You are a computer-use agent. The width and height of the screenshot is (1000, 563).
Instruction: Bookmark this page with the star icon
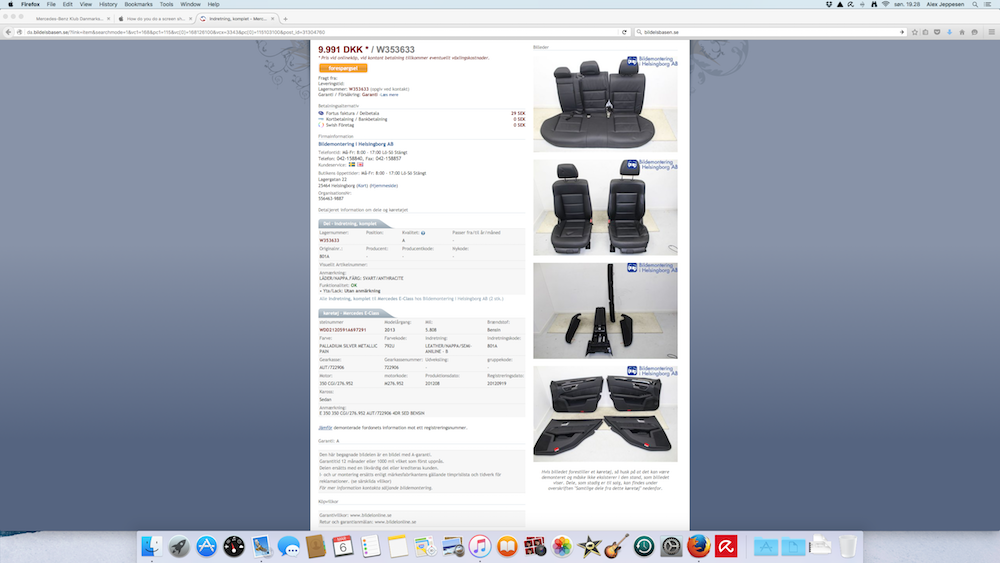[x=915, y=32]
